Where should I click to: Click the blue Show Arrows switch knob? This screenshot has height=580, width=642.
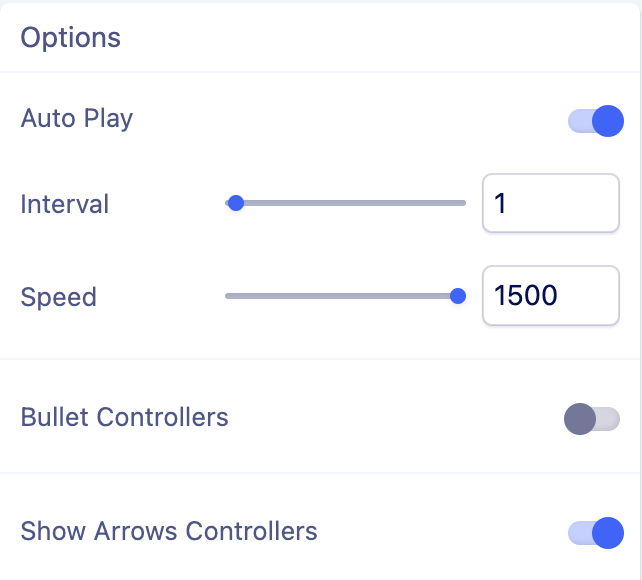(x=607, y=533)
